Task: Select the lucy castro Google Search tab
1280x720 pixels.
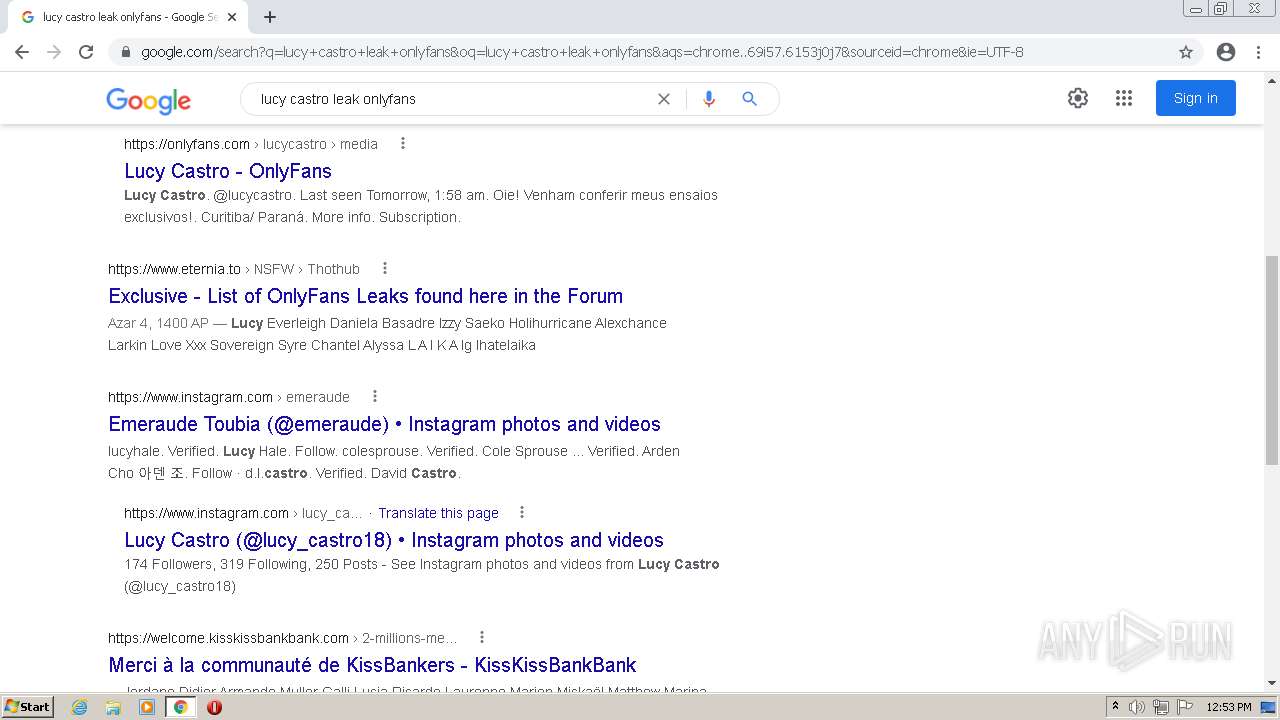Action: coord(128,17)
